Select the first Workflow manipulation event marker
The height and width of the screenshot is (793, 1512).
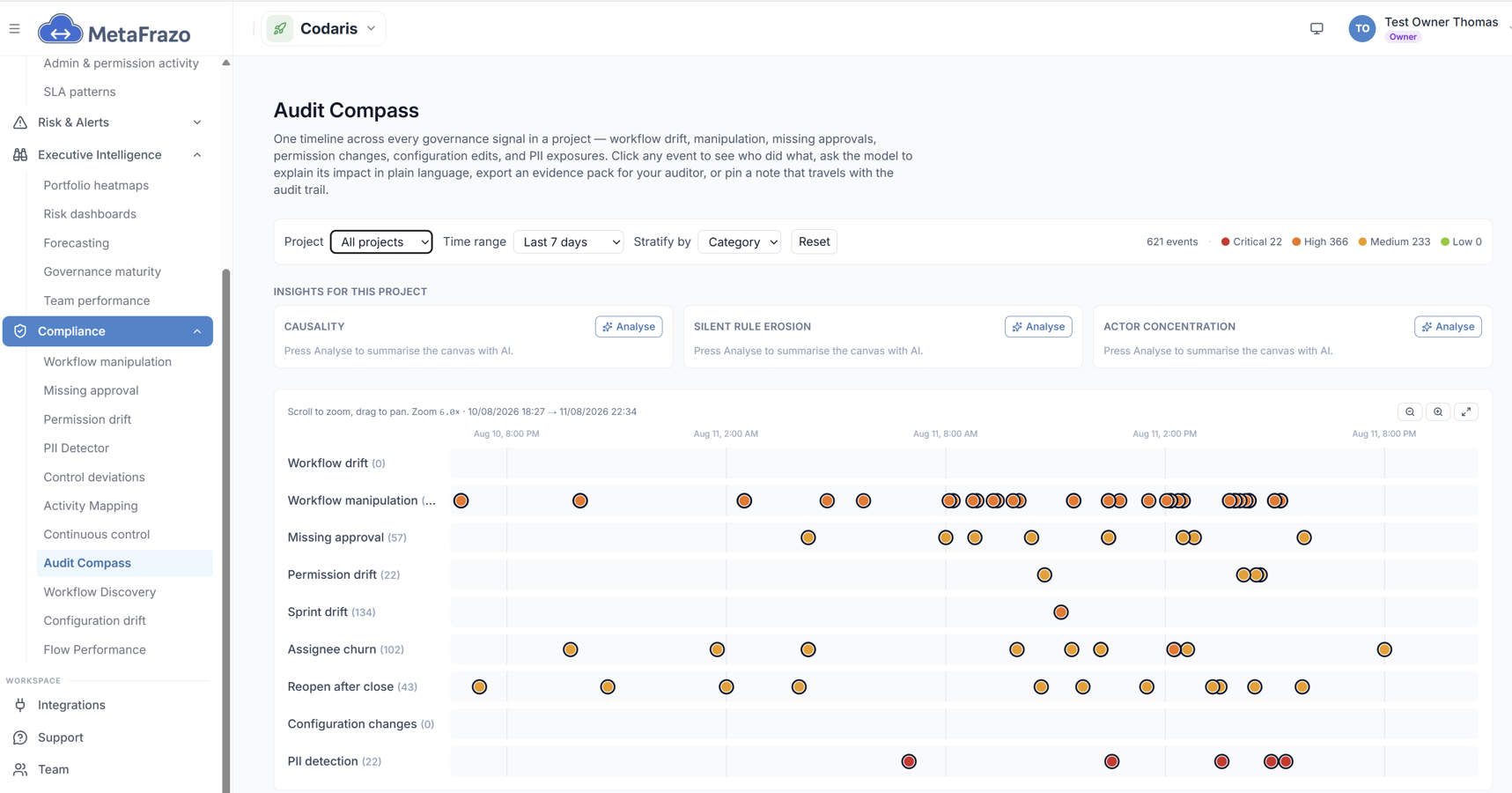pyautogui.click(x=461, y=500)
